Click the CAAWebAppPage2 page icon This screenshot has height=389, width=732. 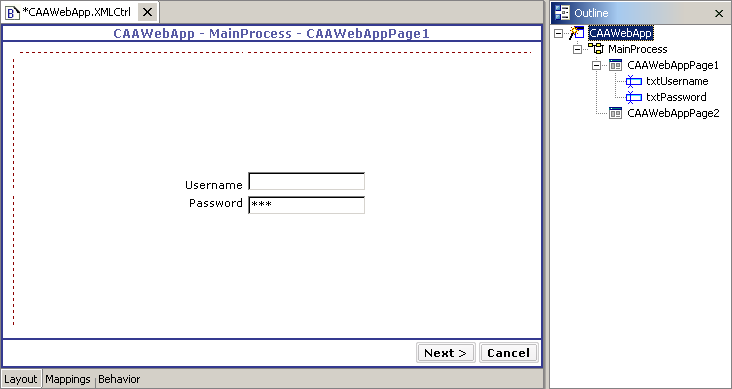point(616,113)
